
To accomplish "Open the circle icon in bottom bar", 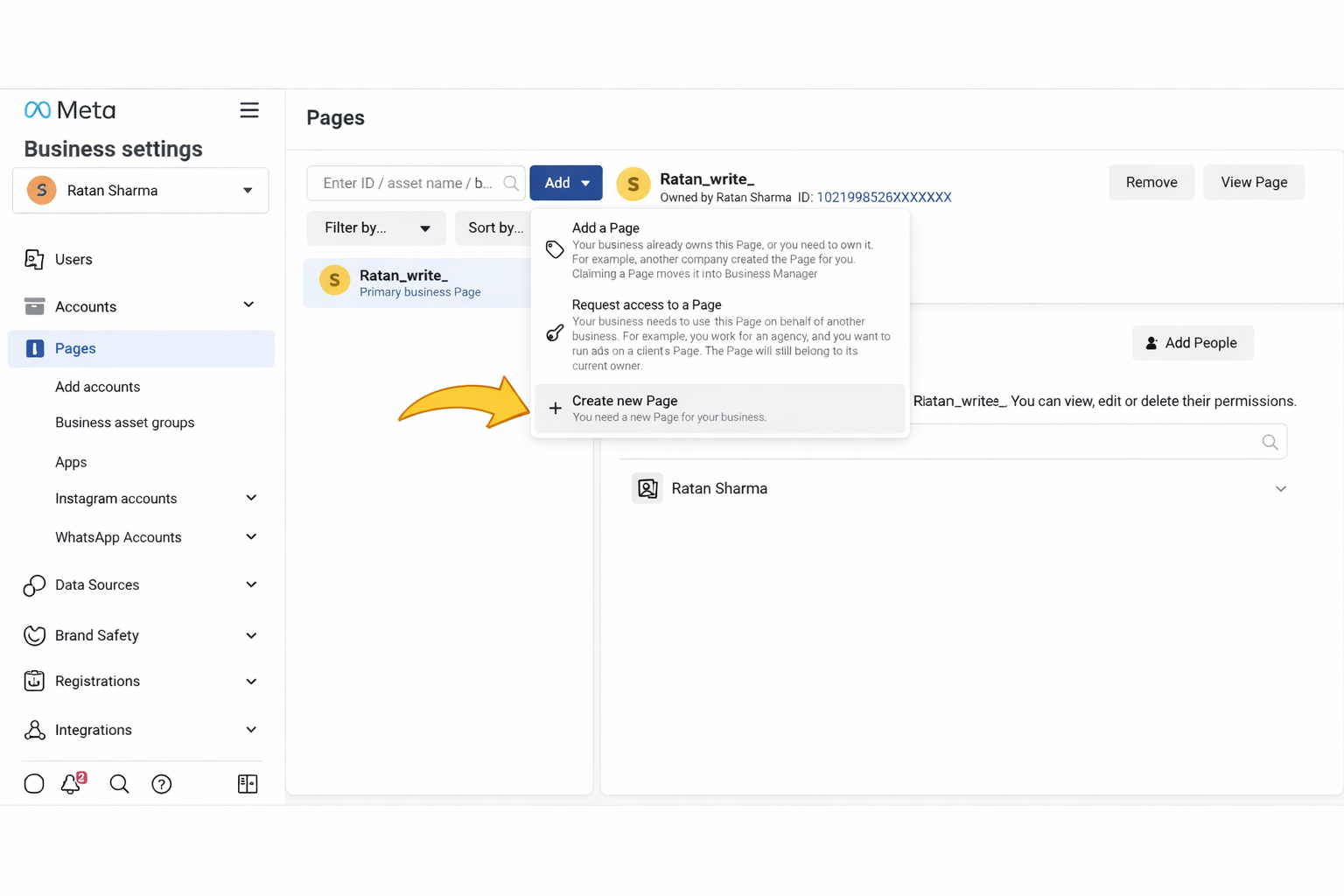I will [x=34, y=784].
